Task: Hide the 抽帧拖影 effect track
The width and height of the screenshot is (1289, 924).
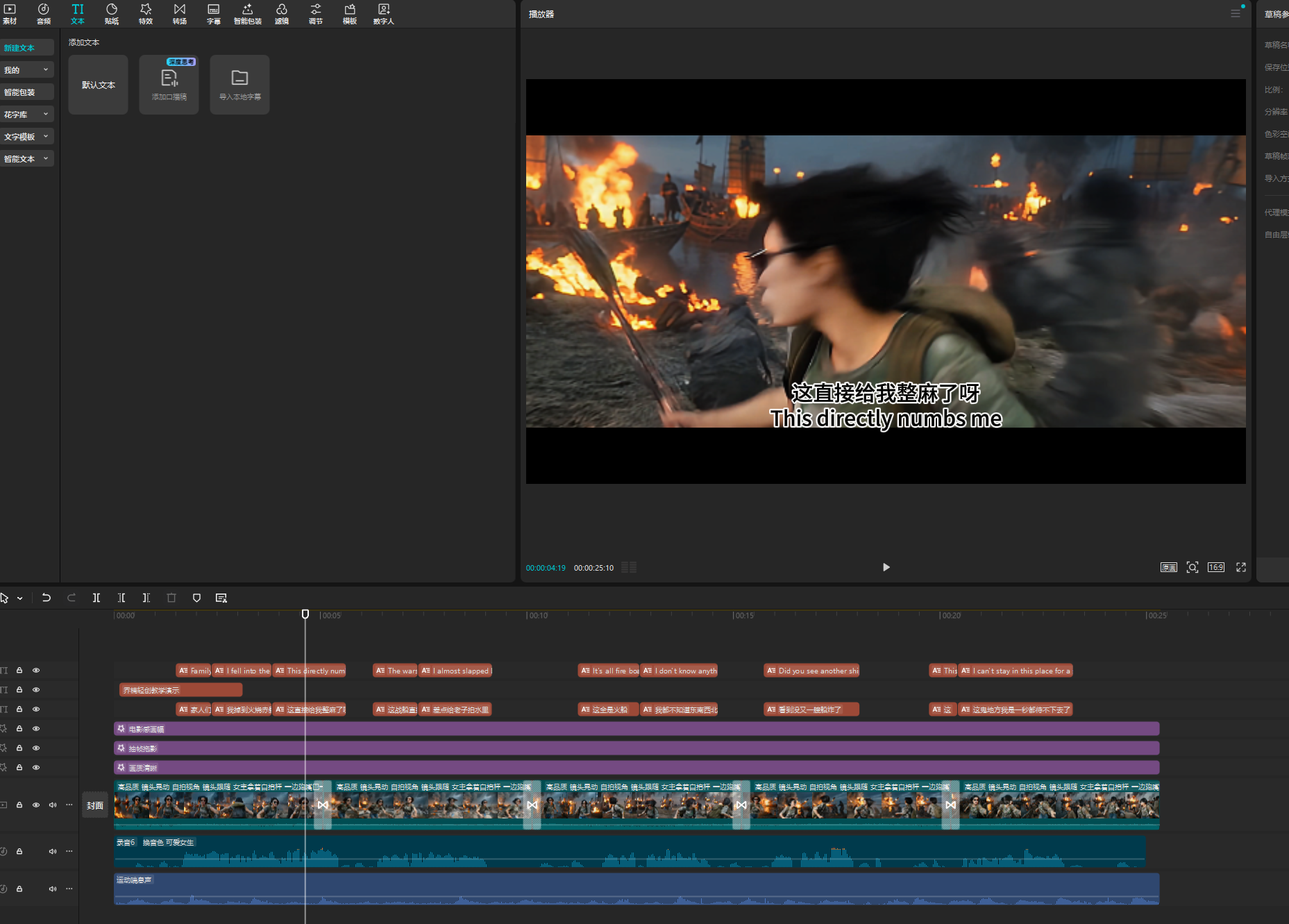Action: (x=36, y=748)
